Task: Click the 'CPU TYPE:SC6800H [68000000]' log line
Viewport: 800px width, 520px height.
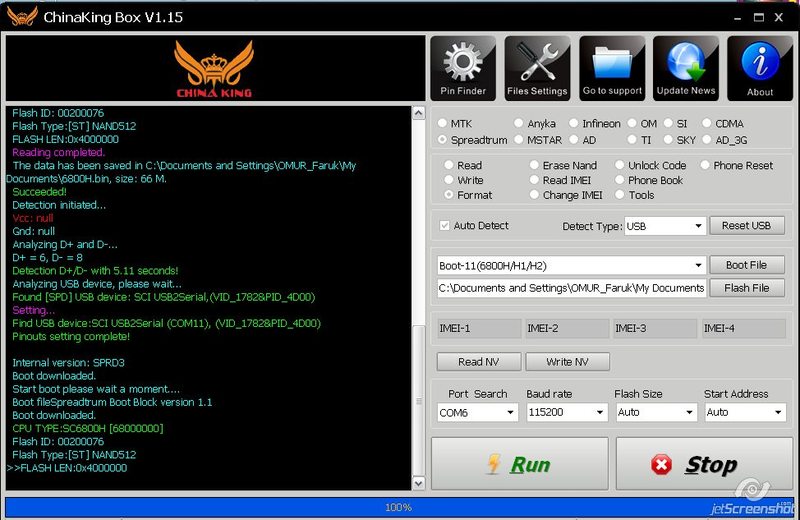Action: [x=88, y=428]
